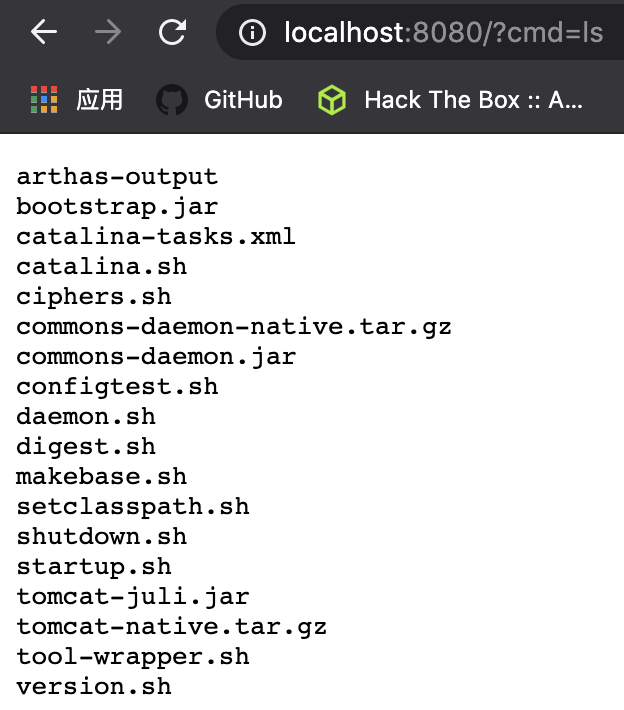Click the forward navigation arrow

108,33
